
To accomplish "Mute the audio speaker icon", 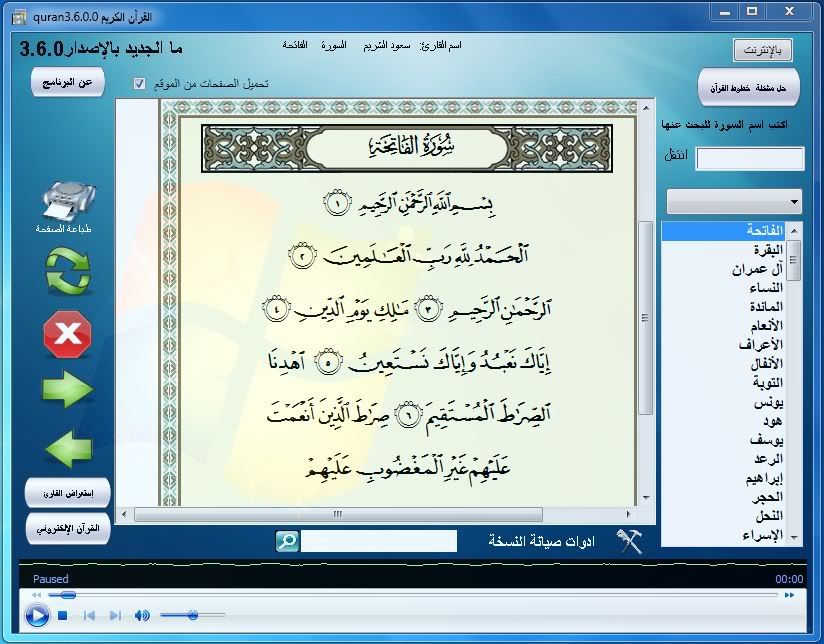I will (142, 615).
